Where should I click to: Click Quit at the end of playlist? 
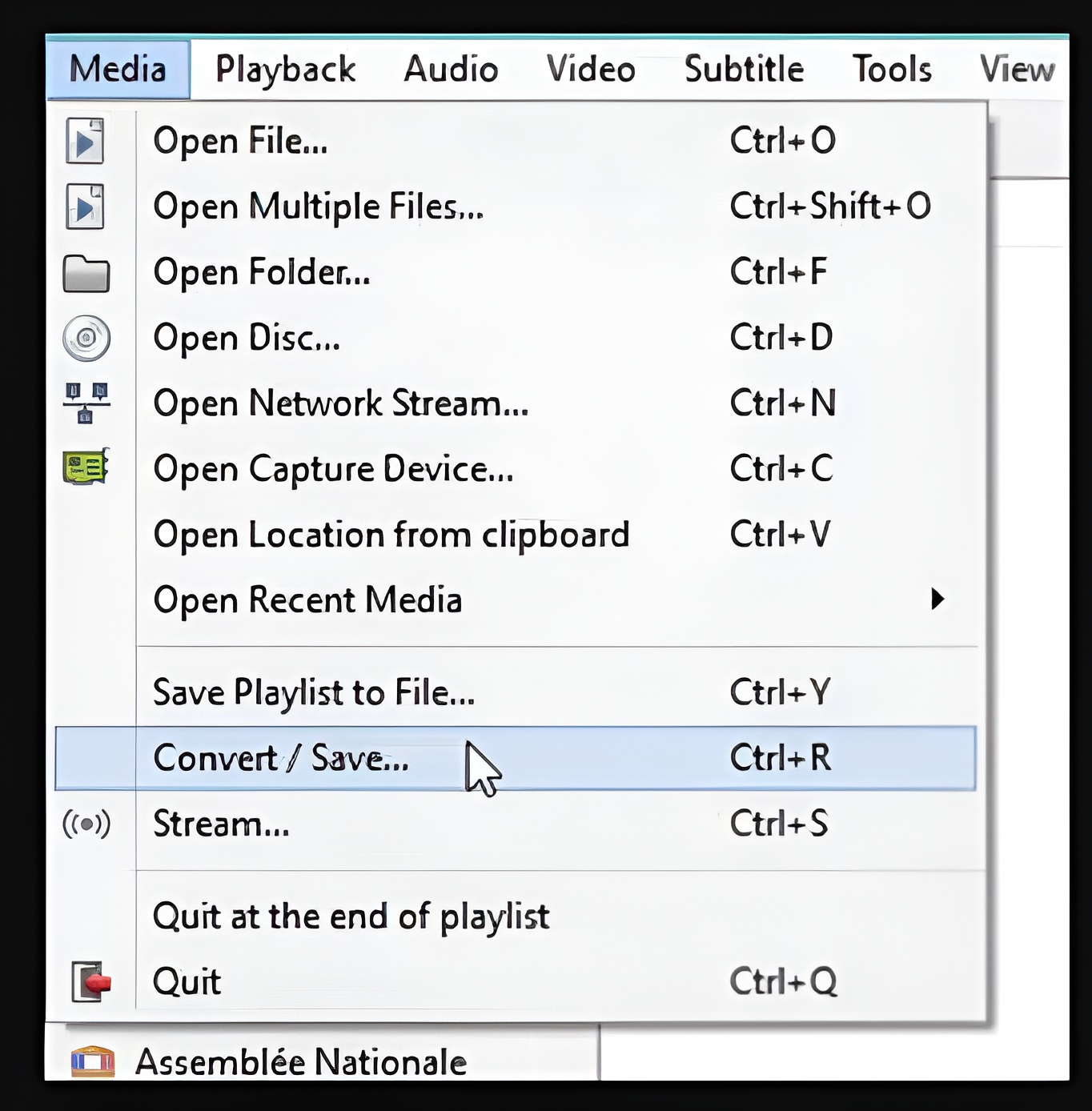351,916
